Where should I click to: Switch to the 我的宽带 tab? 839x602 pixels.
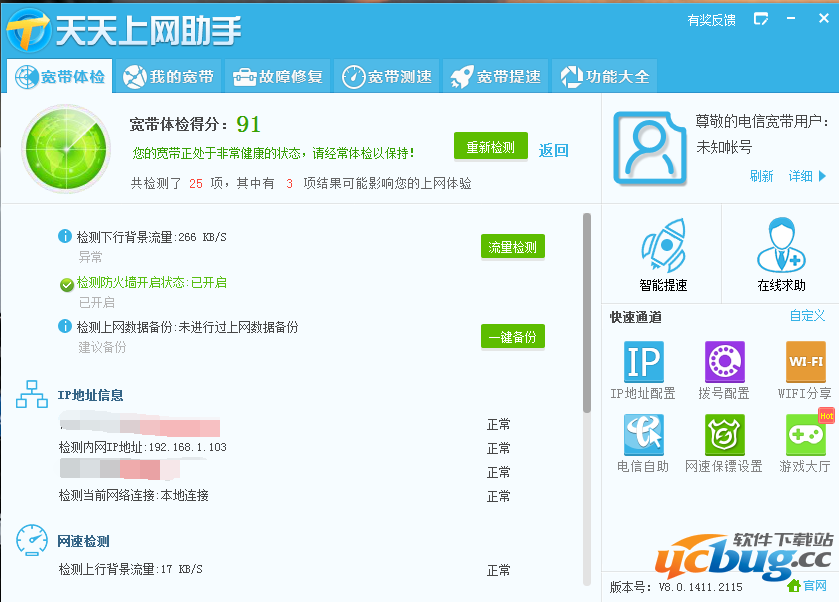point(168,75)
